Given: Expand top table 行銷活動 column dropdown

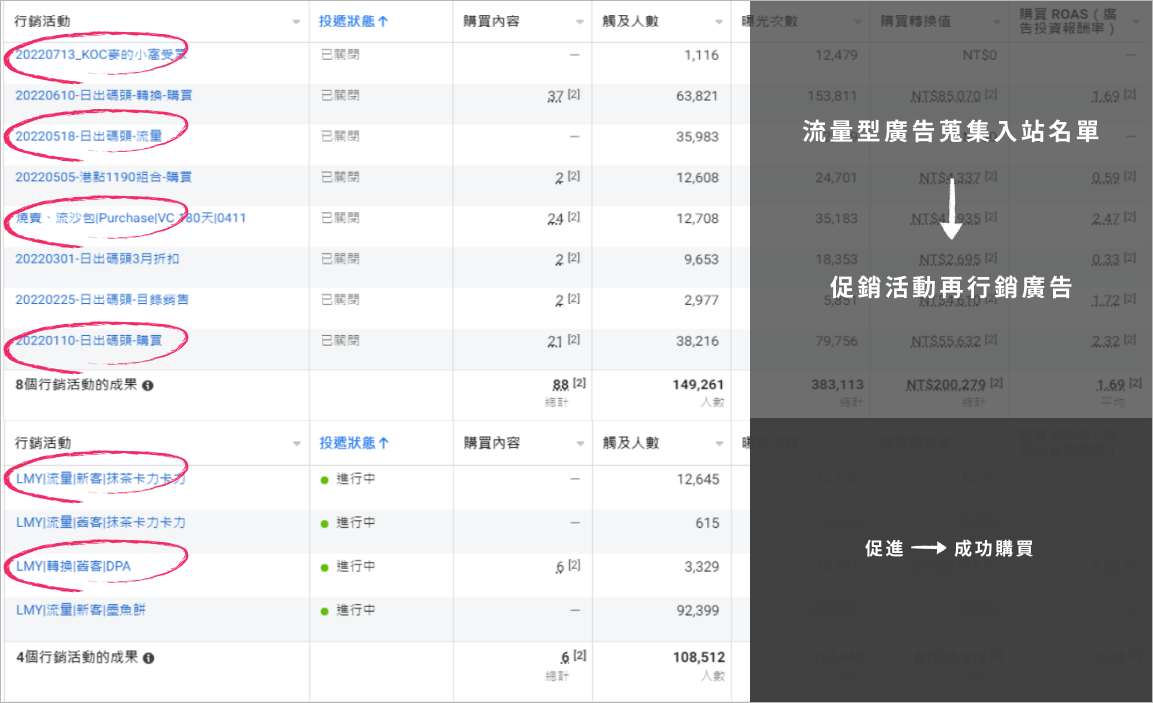Looking at the screenshot, I should coord(296,22).
